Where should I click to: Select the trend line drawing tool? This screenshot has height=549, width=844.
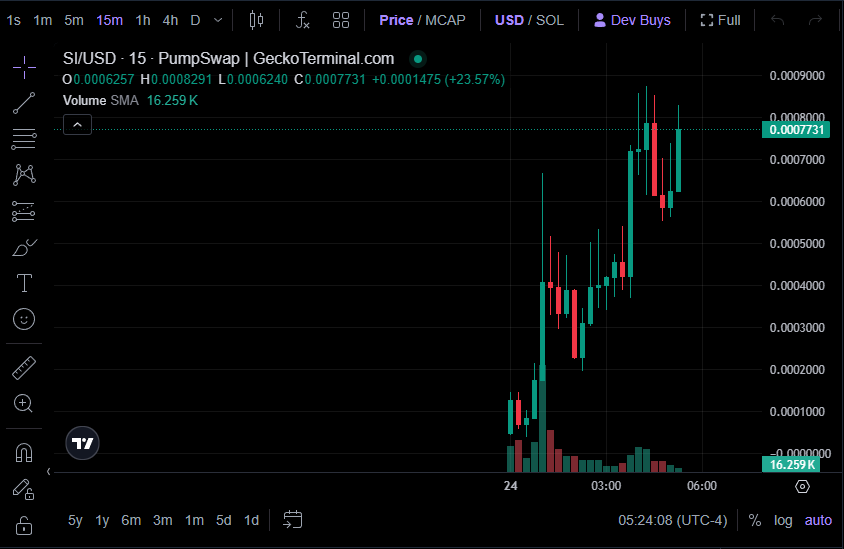[x=24, y=103]
